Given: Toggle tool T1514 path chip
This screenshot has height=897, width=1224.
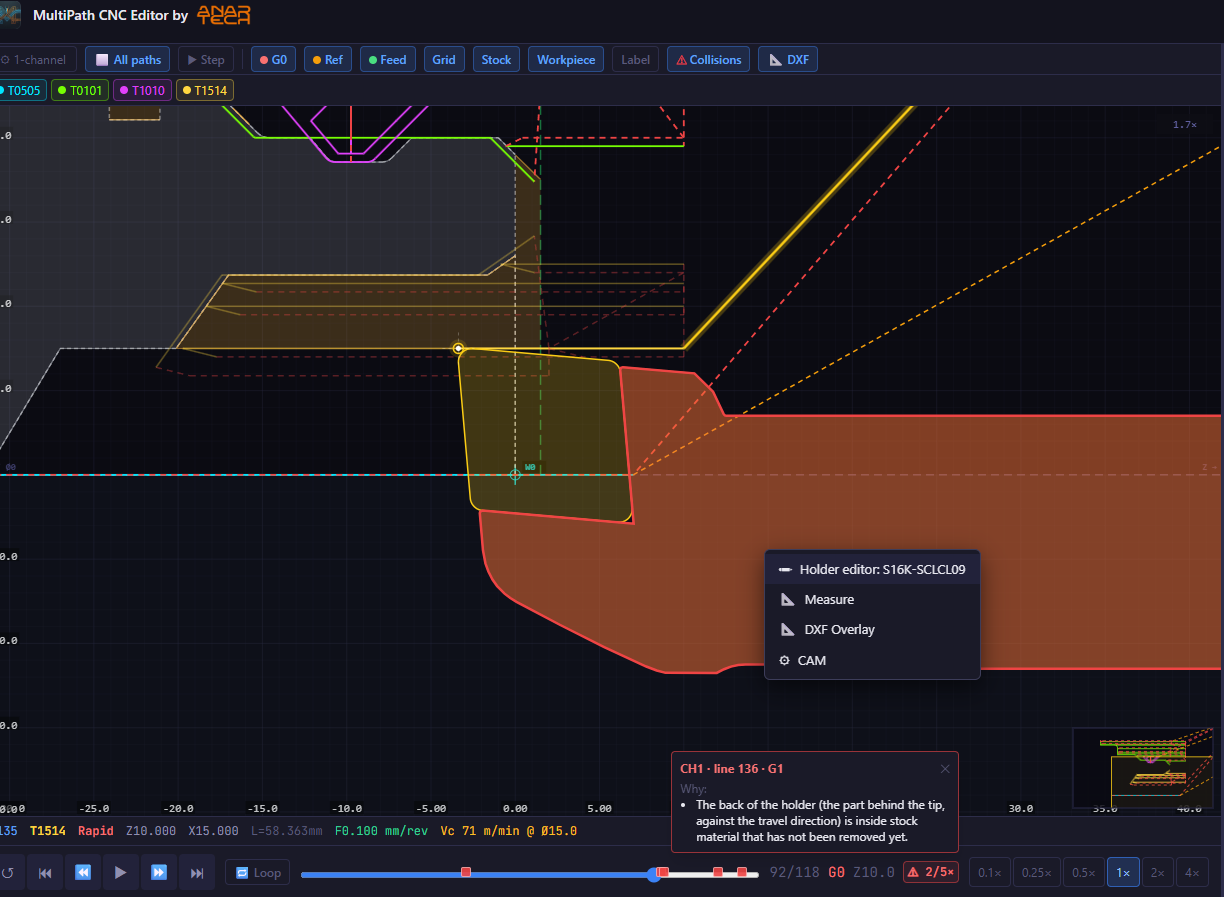Looking at the screenshot, I should click(x=205, y=90).
